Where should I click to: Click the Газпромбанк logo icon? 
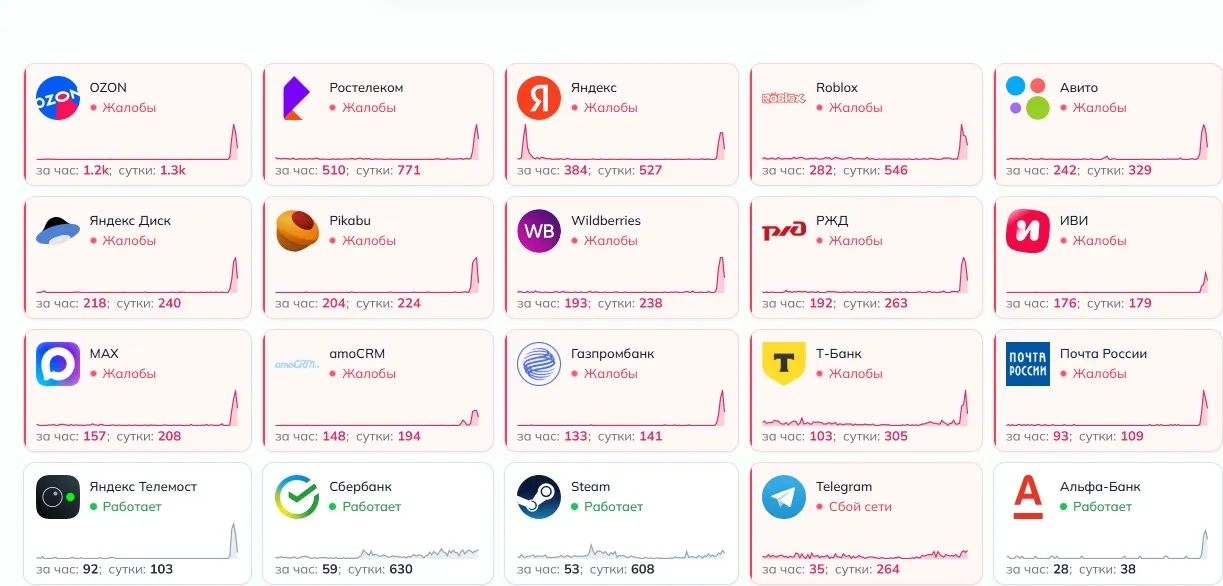pyautogui.click(x=539, y=364)
